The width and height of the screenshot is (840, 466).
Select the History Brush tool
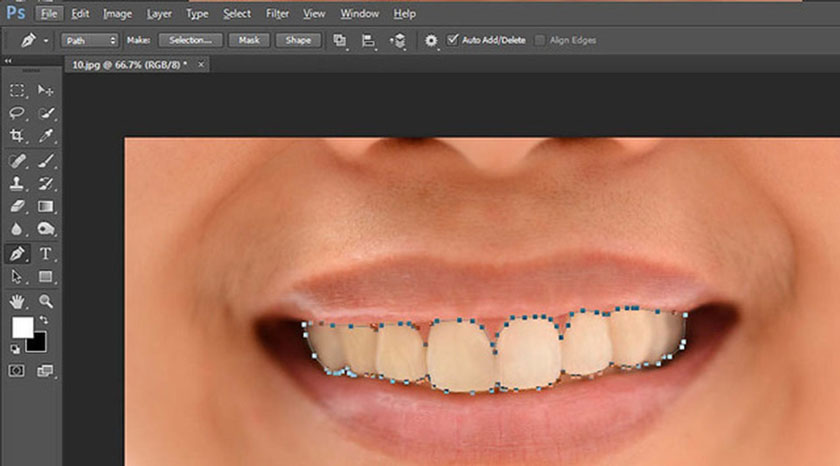pyautogui.click(x=46, y=183)
